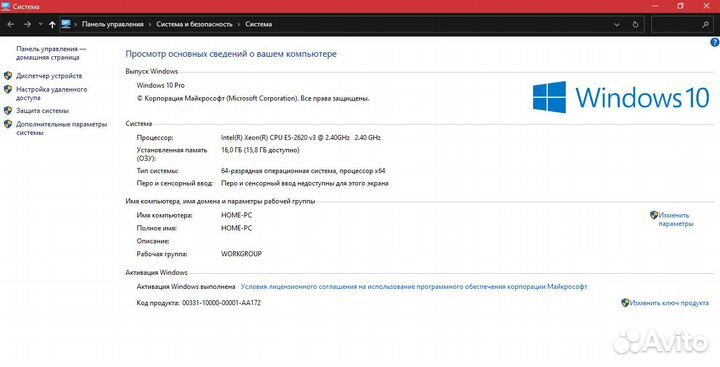Open recent locations dropdown arrow

pos(40,24)
